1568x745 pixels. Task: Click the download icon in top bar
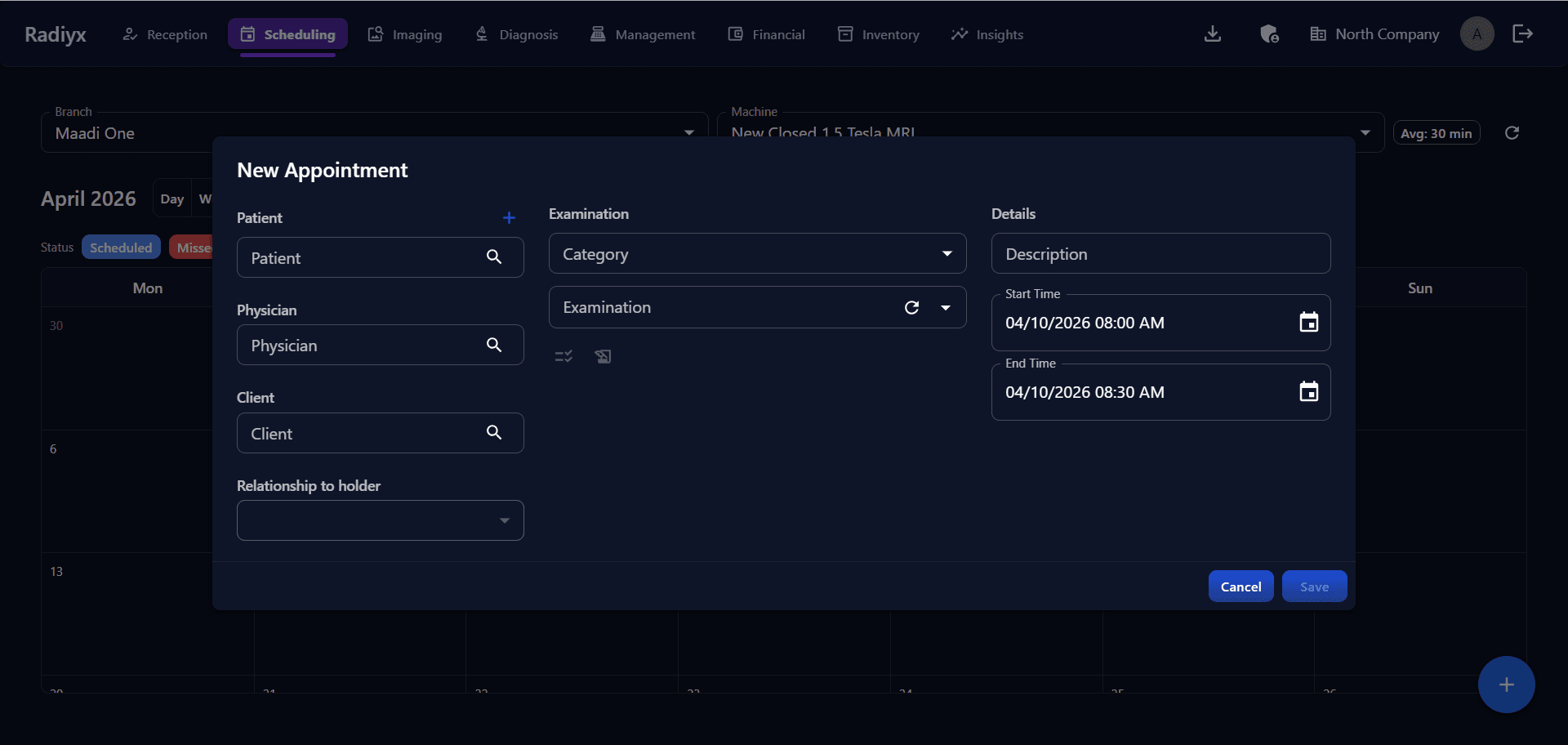(x=1213, y=33)
